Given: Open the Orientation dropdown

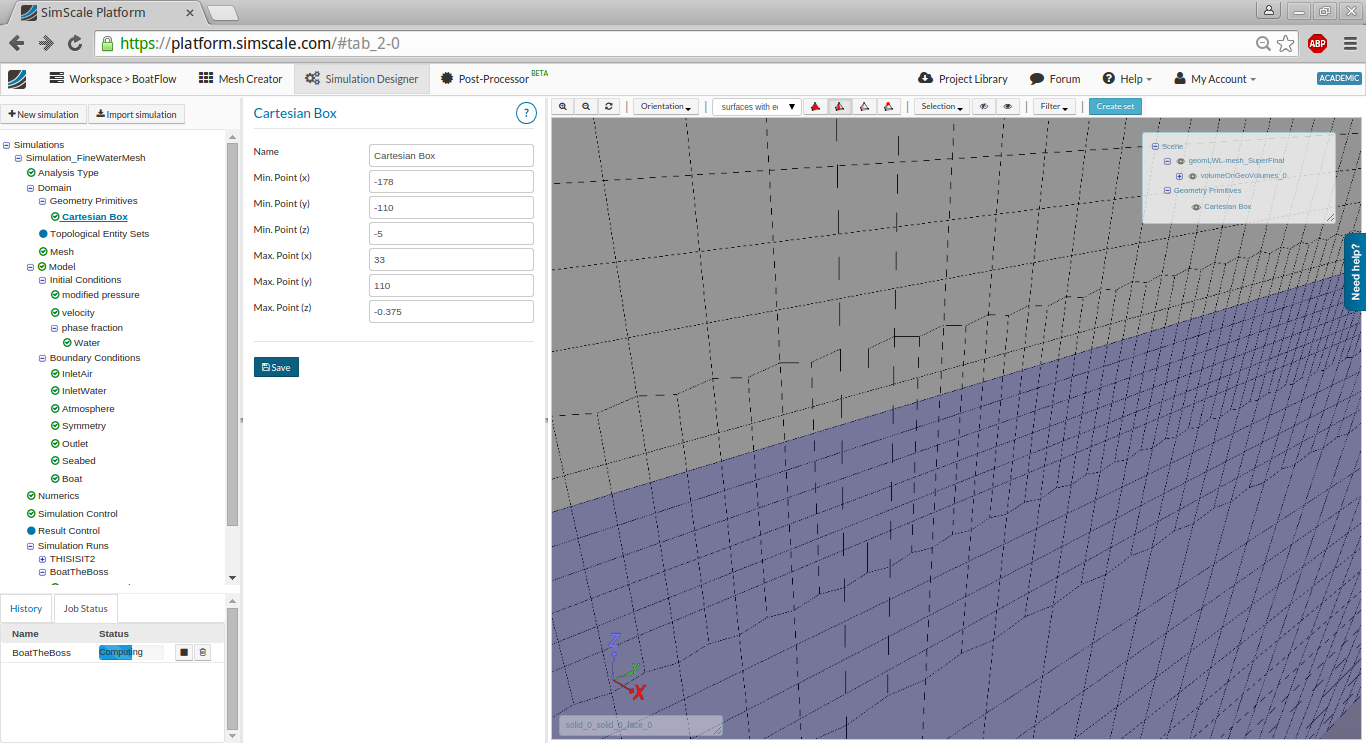Looking at the screenshot, I should (666, 107).
